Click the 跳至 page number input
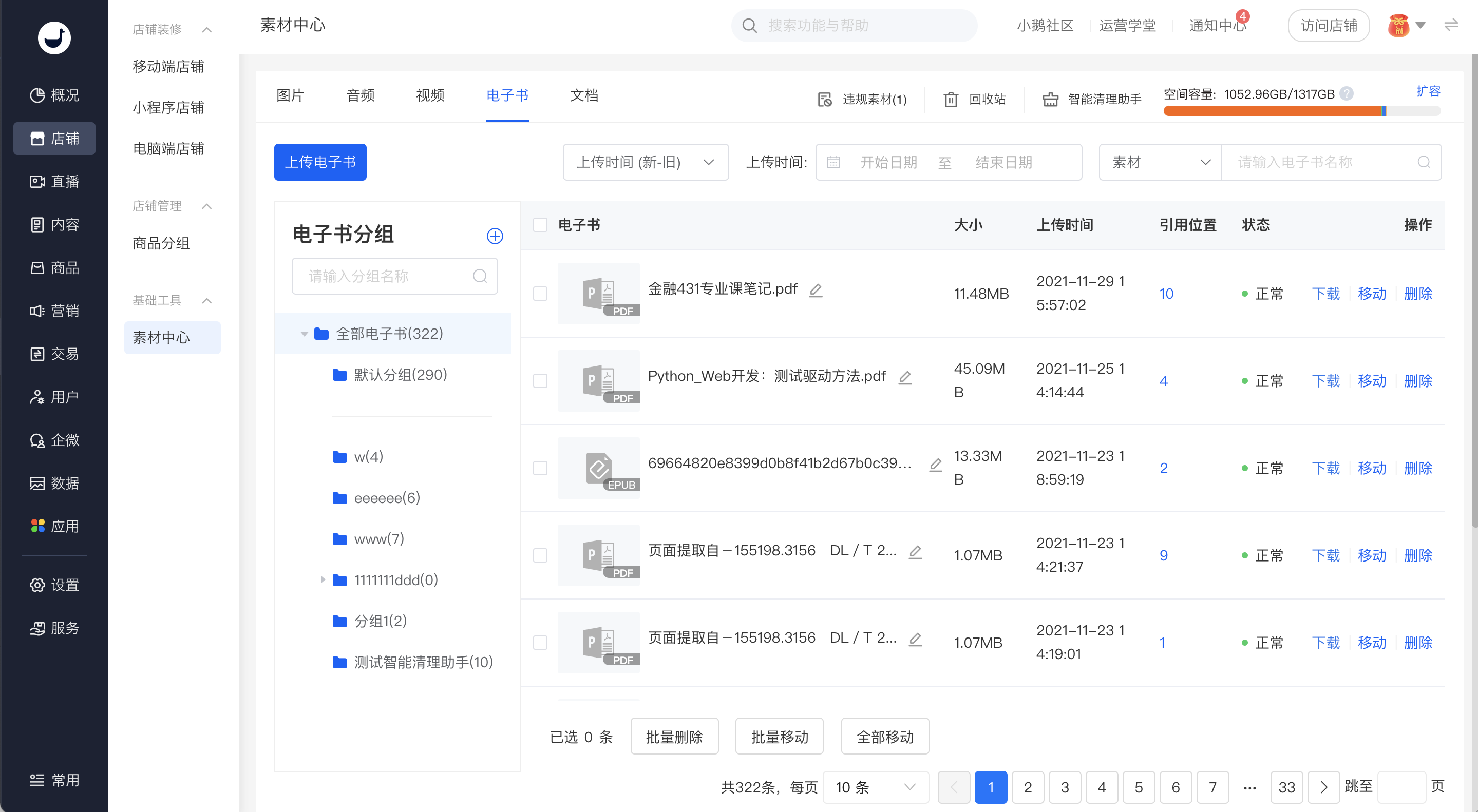Image resolution: width=1478 pixels, height=812 pixels. [1401, 787]
